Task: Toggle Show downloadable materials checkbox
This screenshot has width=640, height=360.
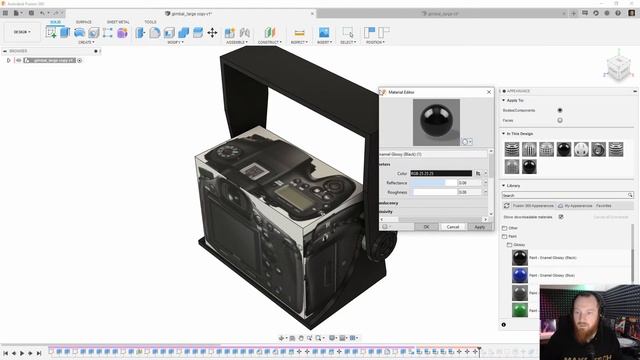Action: (x=561, y=217)
